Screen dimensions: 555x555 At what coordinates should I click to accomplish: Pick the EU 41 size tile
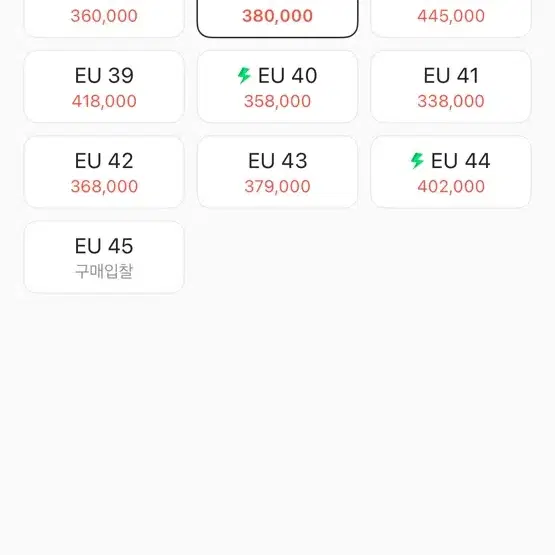(x=451, y=87)
